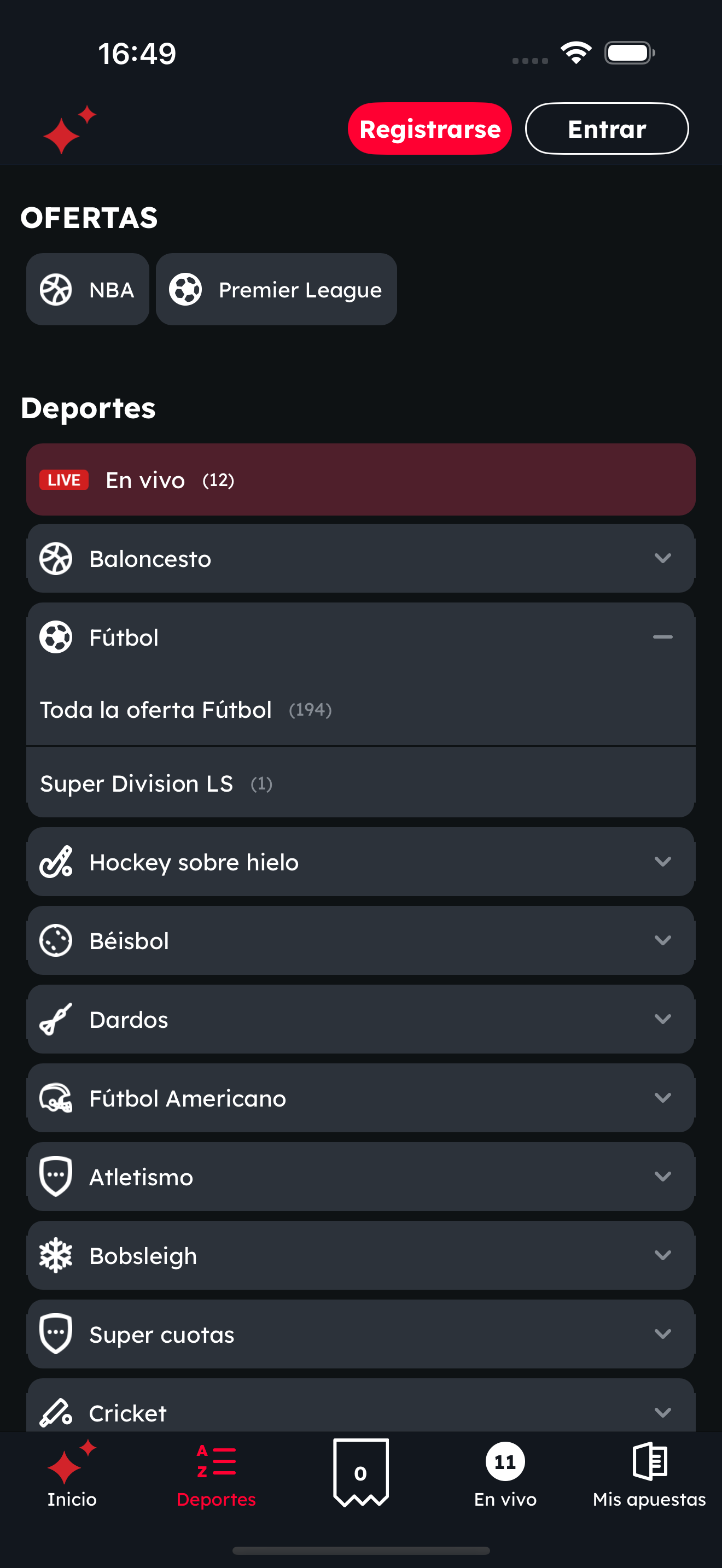722x1568 pixels.
Task: Select the dart icon for Dardos
Action: [x=56, y=1019]
